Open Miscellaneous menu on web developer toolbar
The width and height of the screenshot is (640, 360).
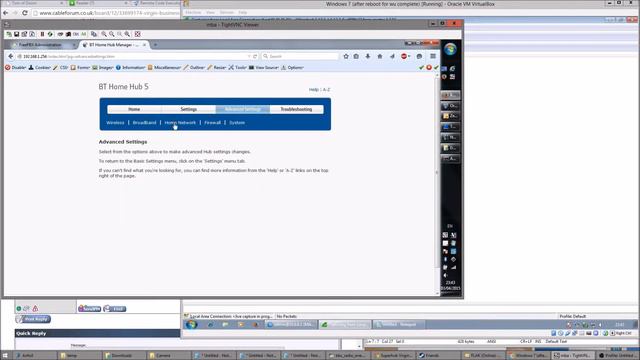point(164,67)
